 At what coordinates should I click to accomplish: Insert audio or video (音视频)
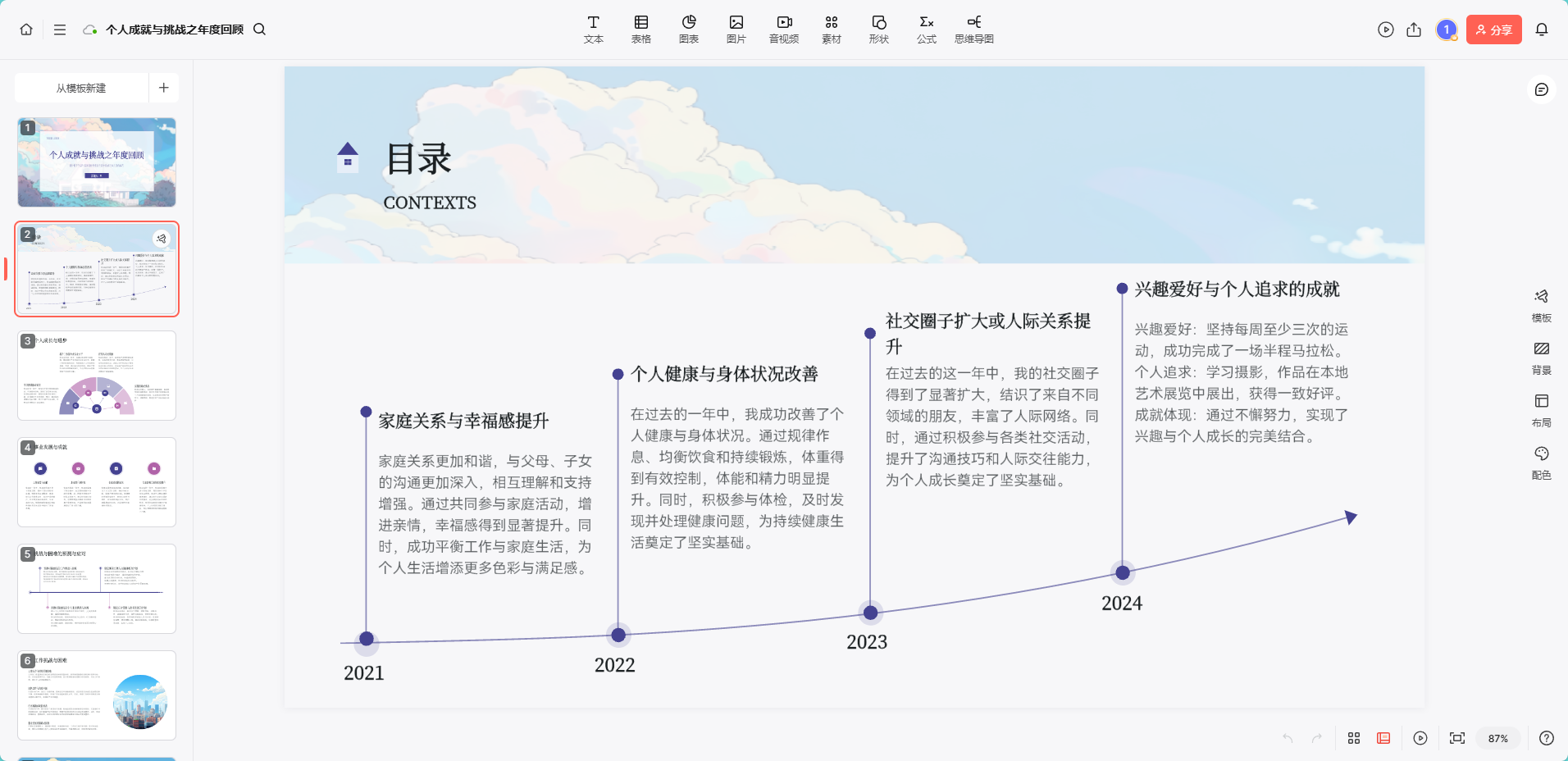pyautogui.click(x=784, y=30)
